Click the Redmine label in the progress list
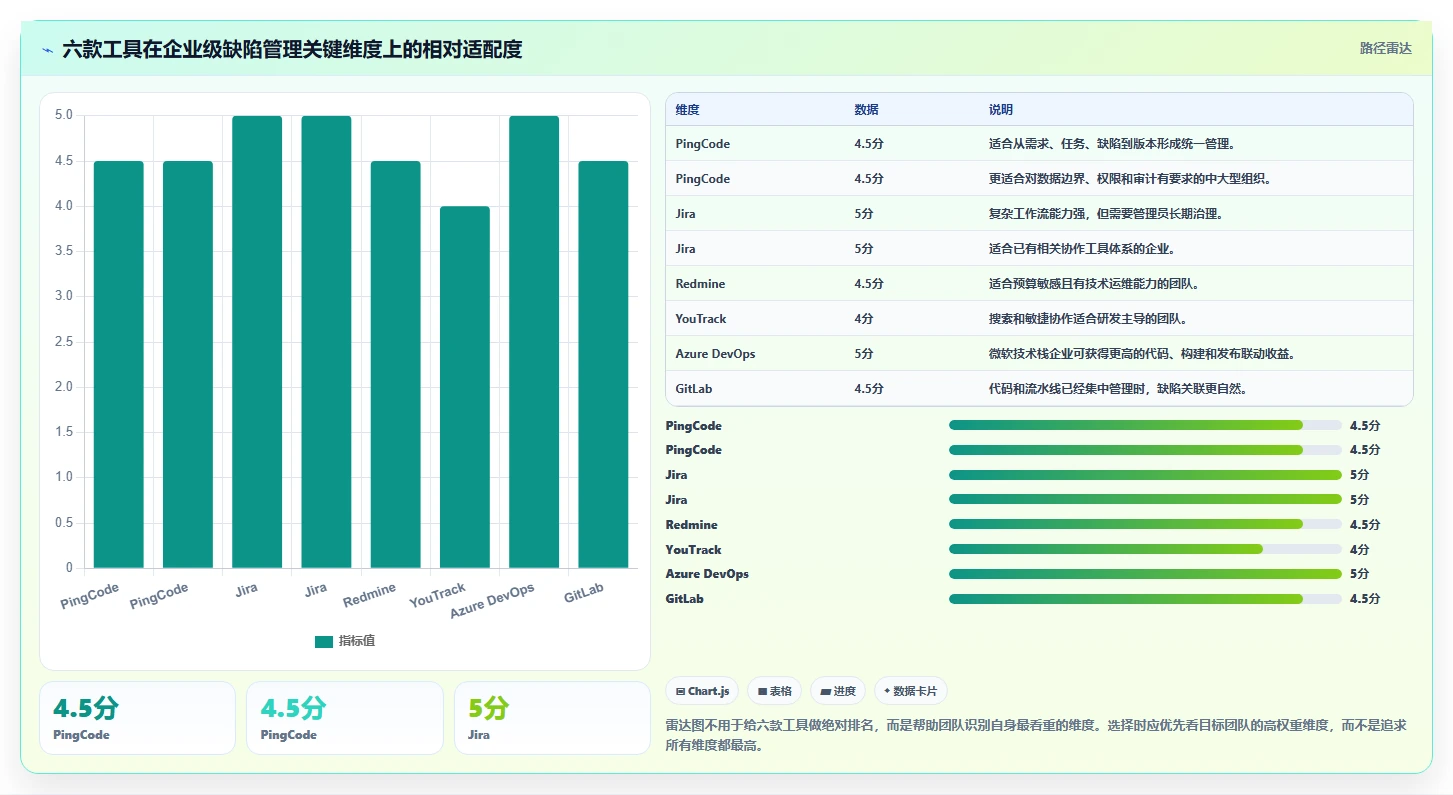This screenshot has width=1453, height=795. pyautogui.click(x=691, y=525)
